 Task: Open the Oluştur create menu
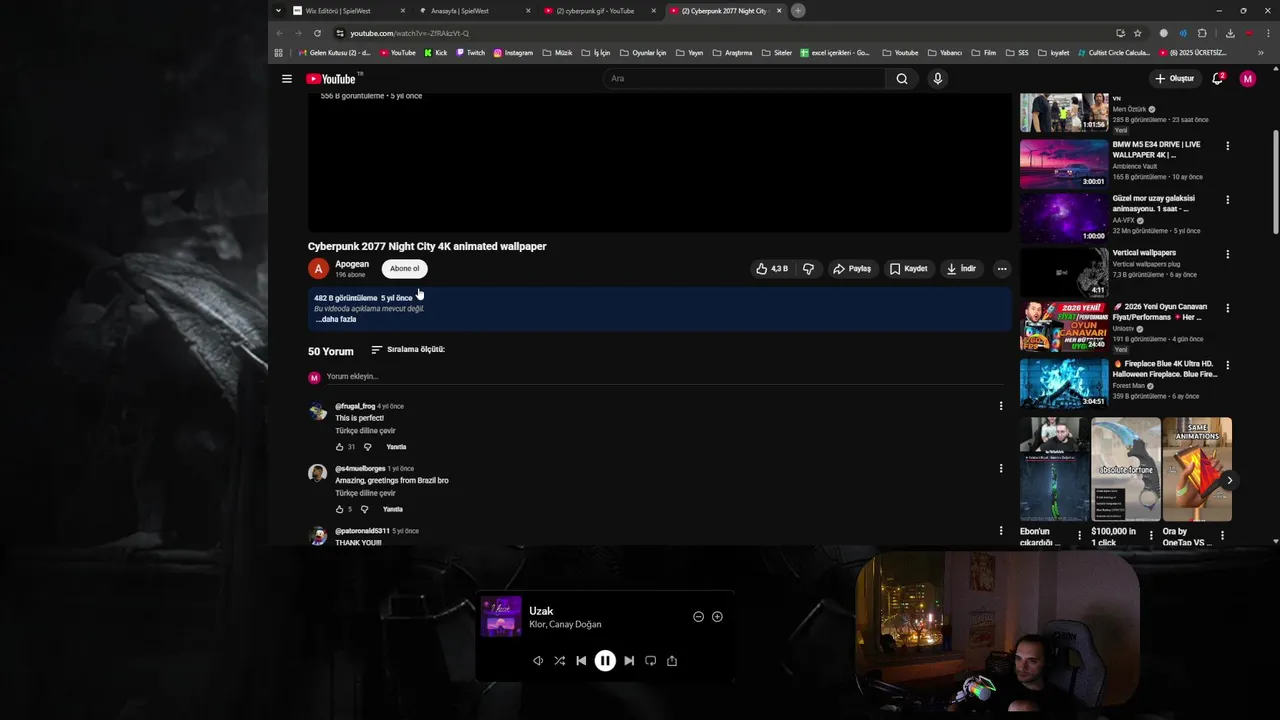[1175, 79]
